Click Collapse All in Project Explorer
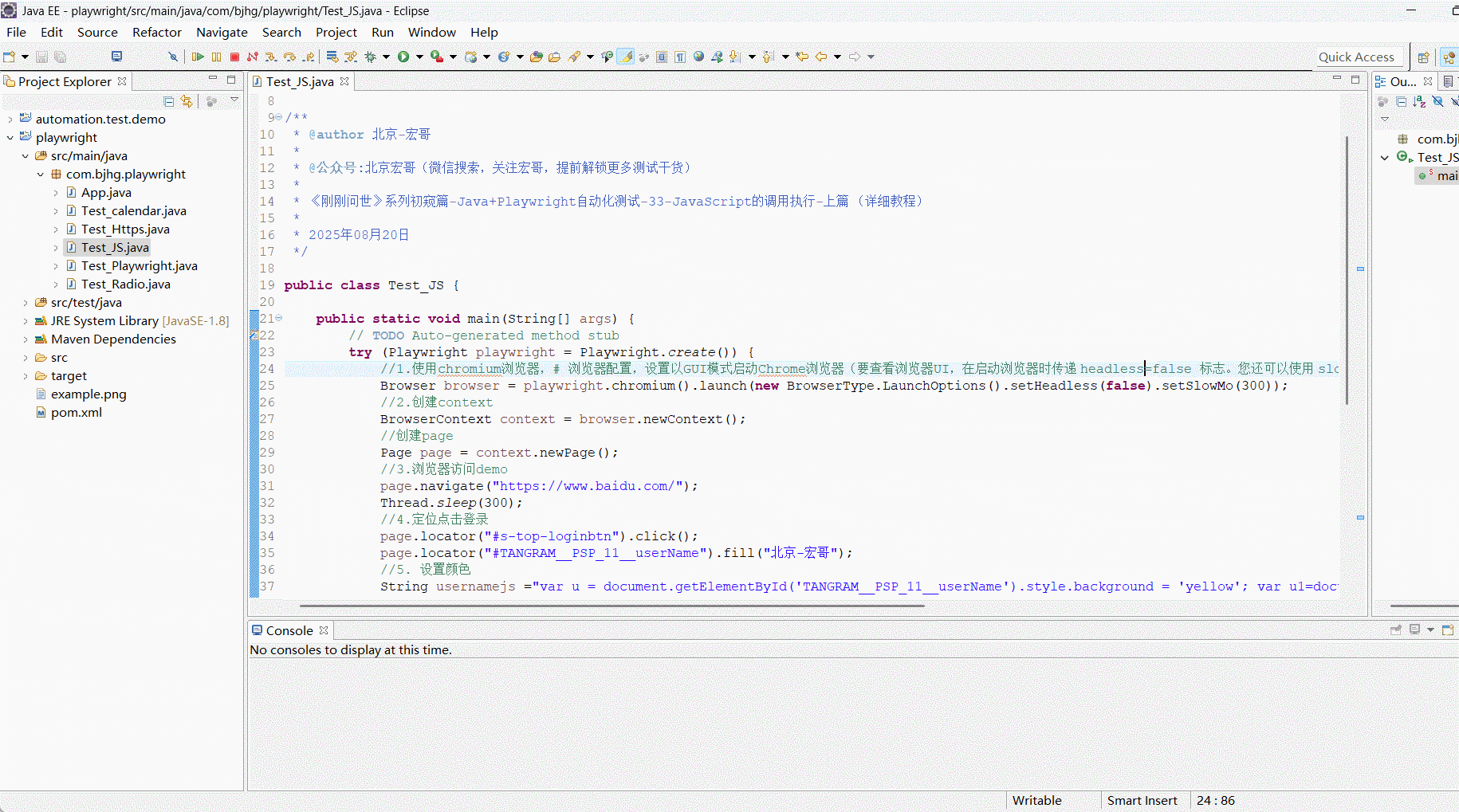Image resolution: width=1459 pixels, height=812 pixels. click(x=168, y=101)
